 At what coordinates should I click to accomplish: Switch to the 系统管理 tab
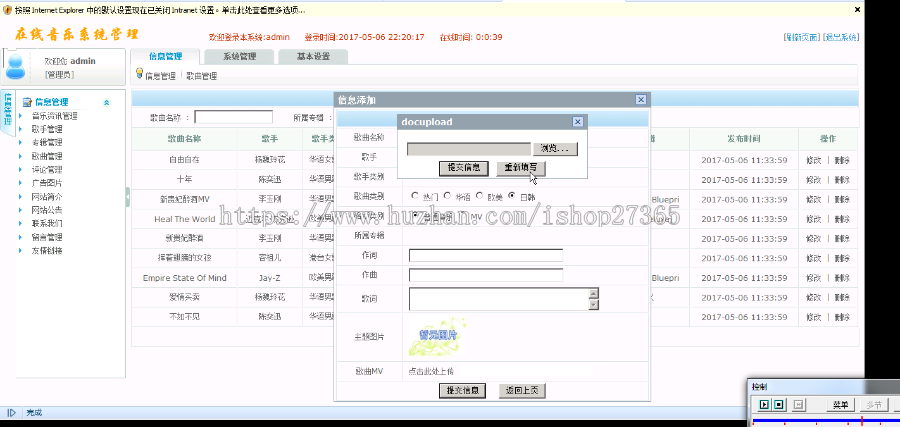[239, 56]
